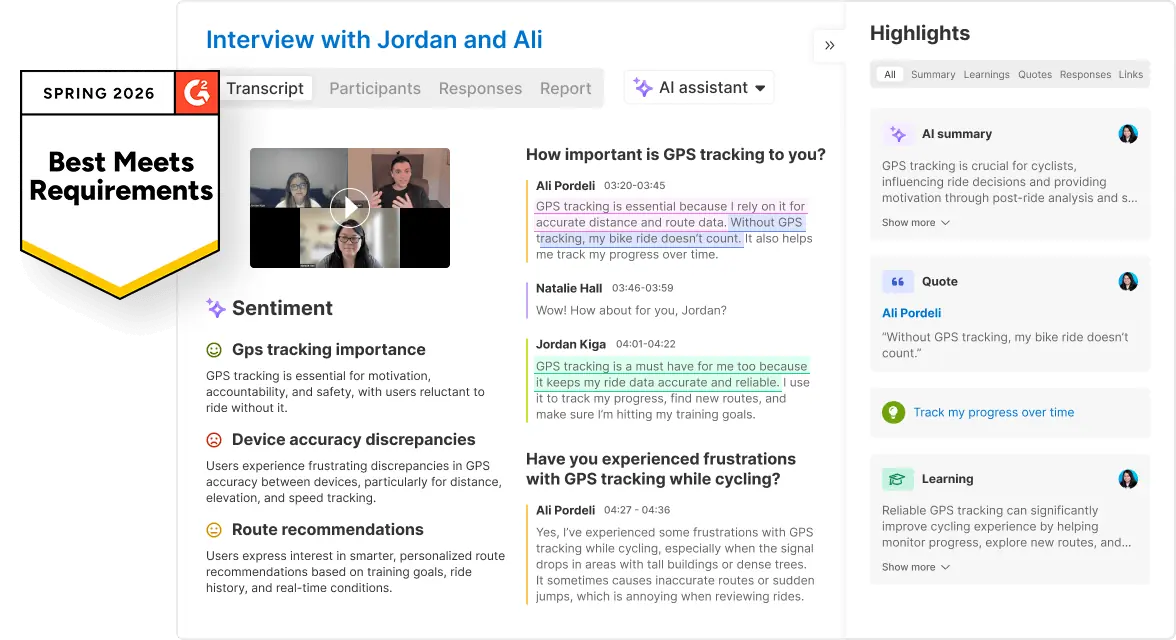Expand Show more under Learning card
Image resolution: width=1176 pixels, height=640 pixels.
915,567
